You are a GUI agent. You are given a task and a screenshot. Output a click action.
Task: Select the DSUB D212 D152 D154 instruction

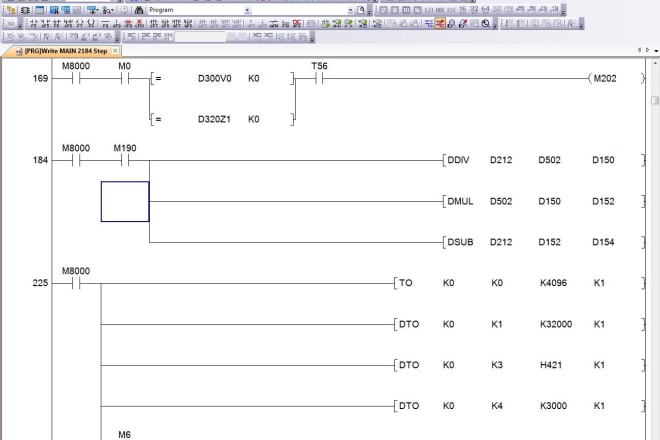coord(543,242)
